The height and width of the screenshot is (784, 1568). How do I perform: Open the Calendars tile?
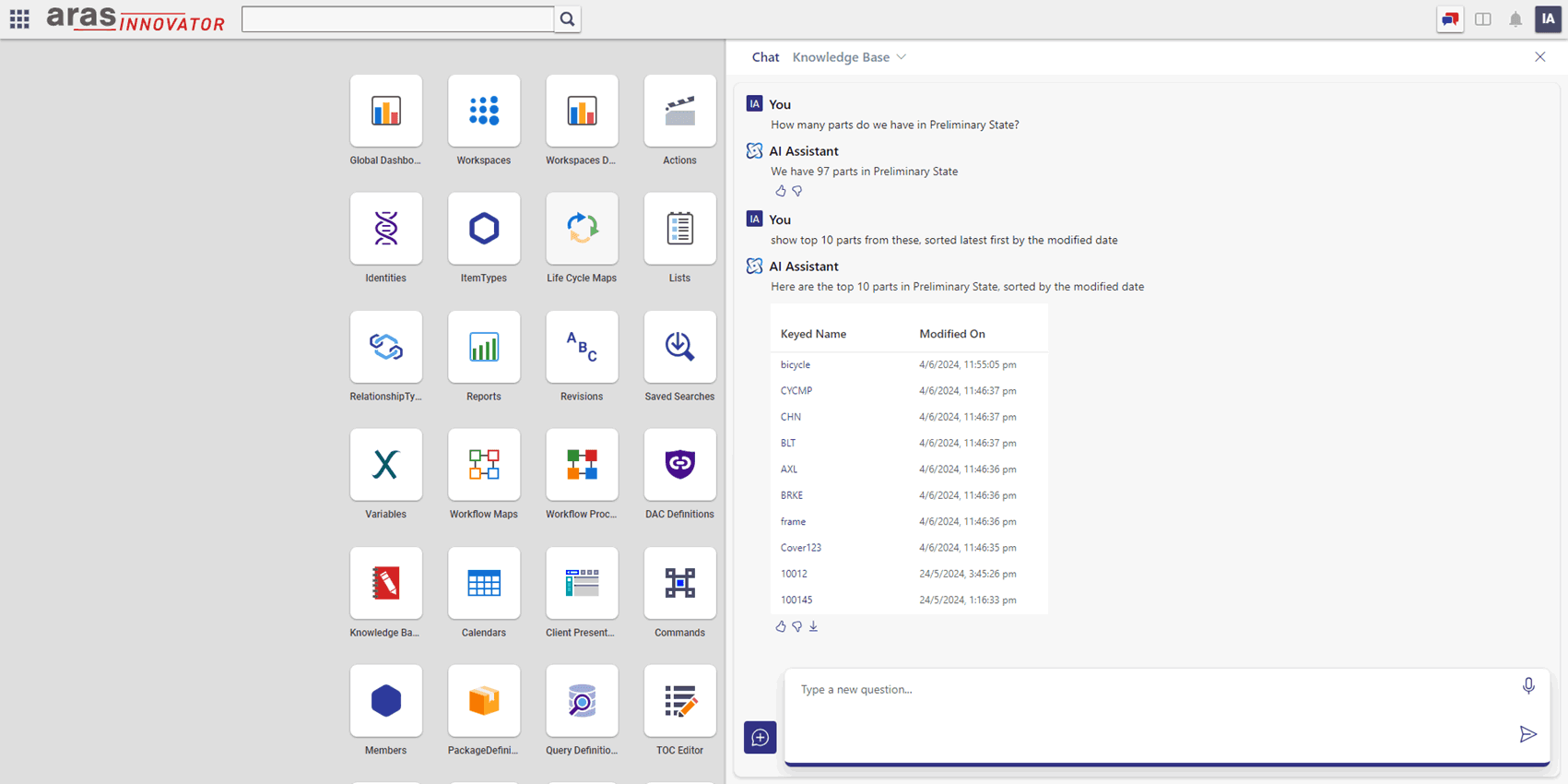pos(484,583)
